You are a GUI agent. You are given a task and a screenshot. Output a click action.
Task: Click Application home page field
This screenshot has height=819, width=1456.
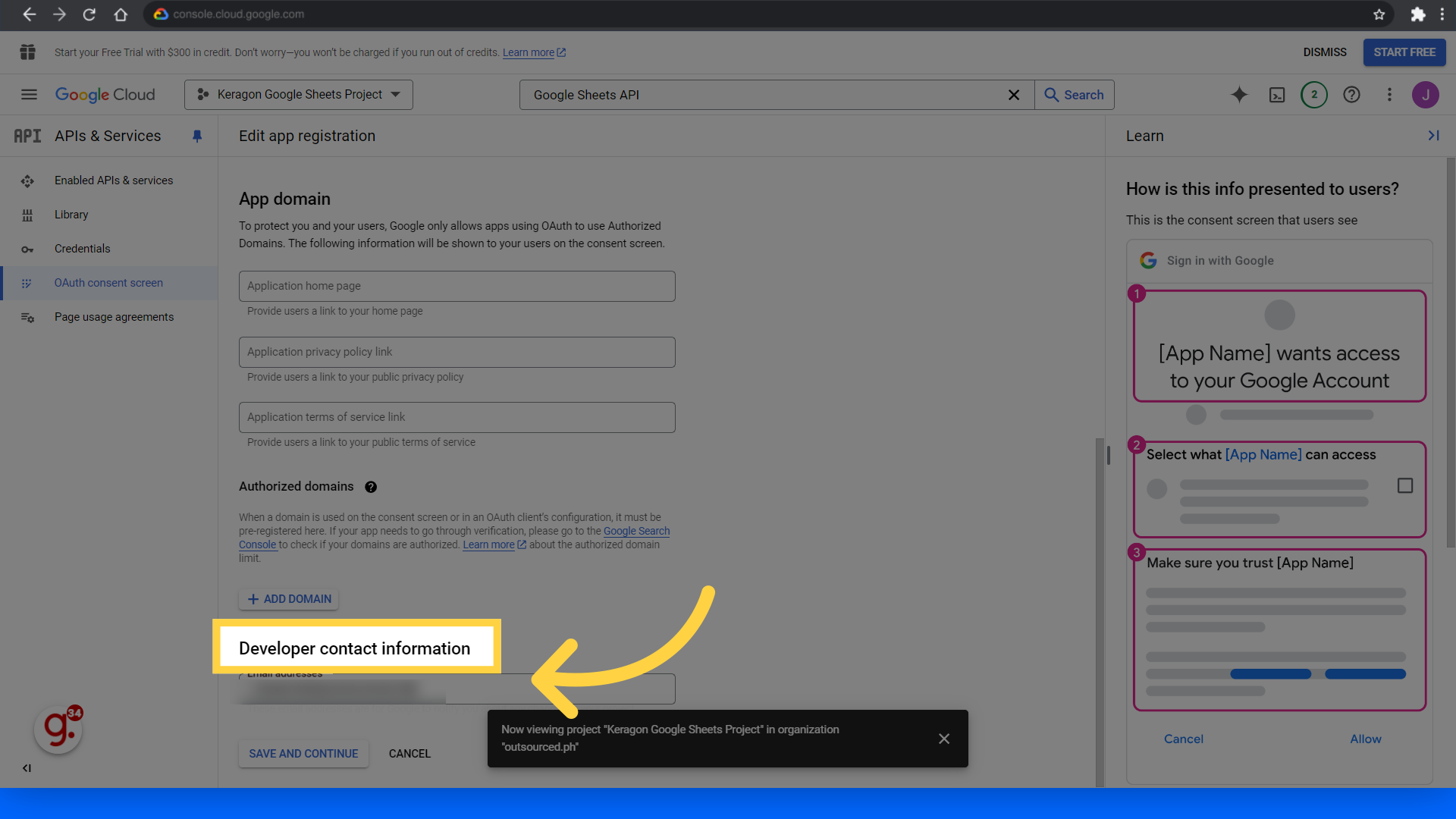point(457,286)
